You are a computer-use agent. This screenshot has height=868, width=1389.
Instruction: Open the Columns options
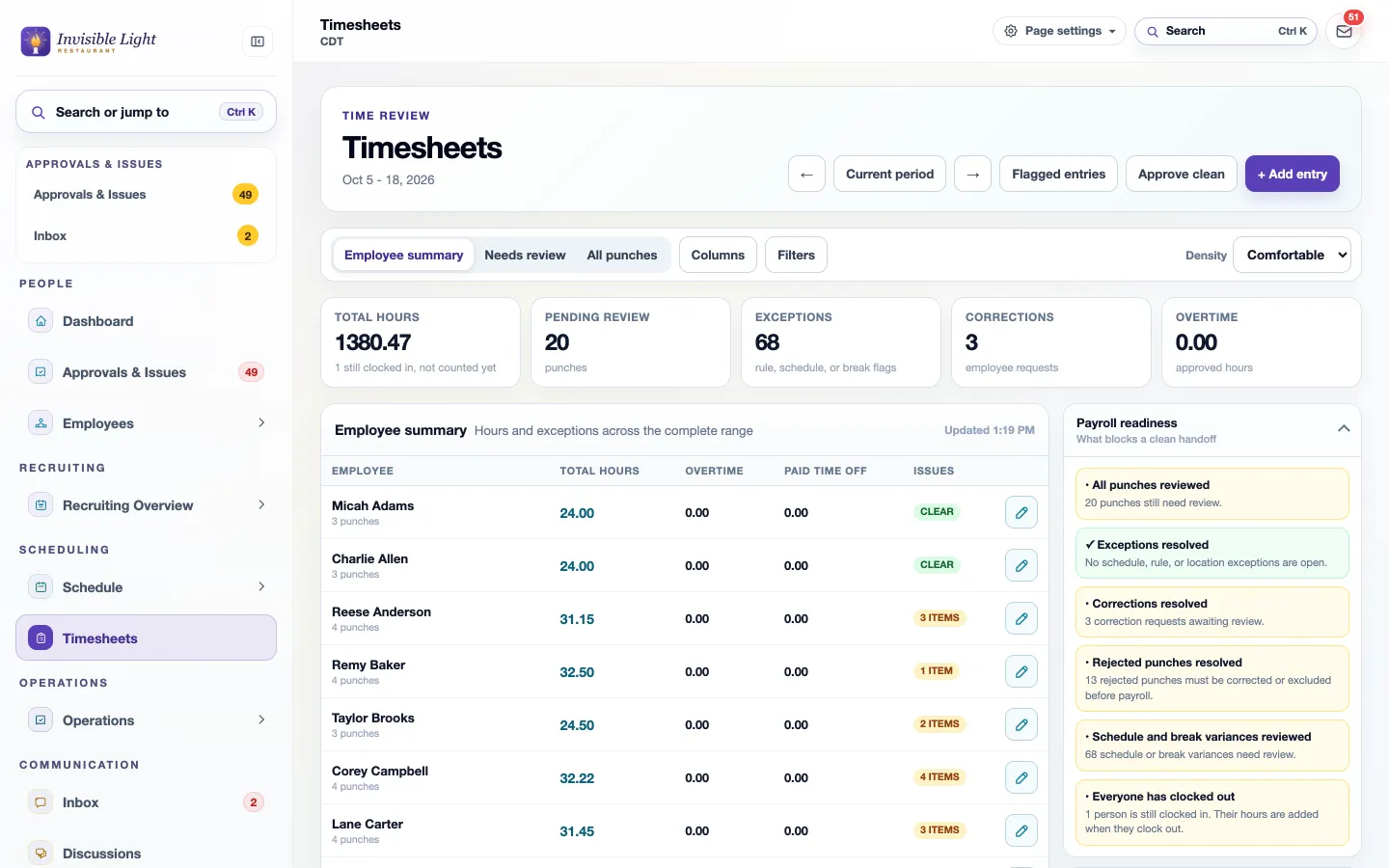pos(718,256)
